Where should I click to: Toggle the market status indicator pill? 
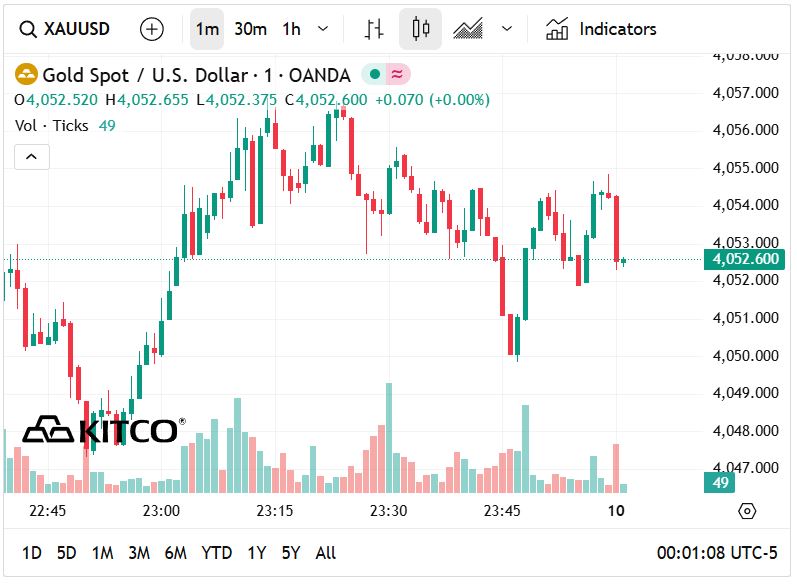[385, 75]
